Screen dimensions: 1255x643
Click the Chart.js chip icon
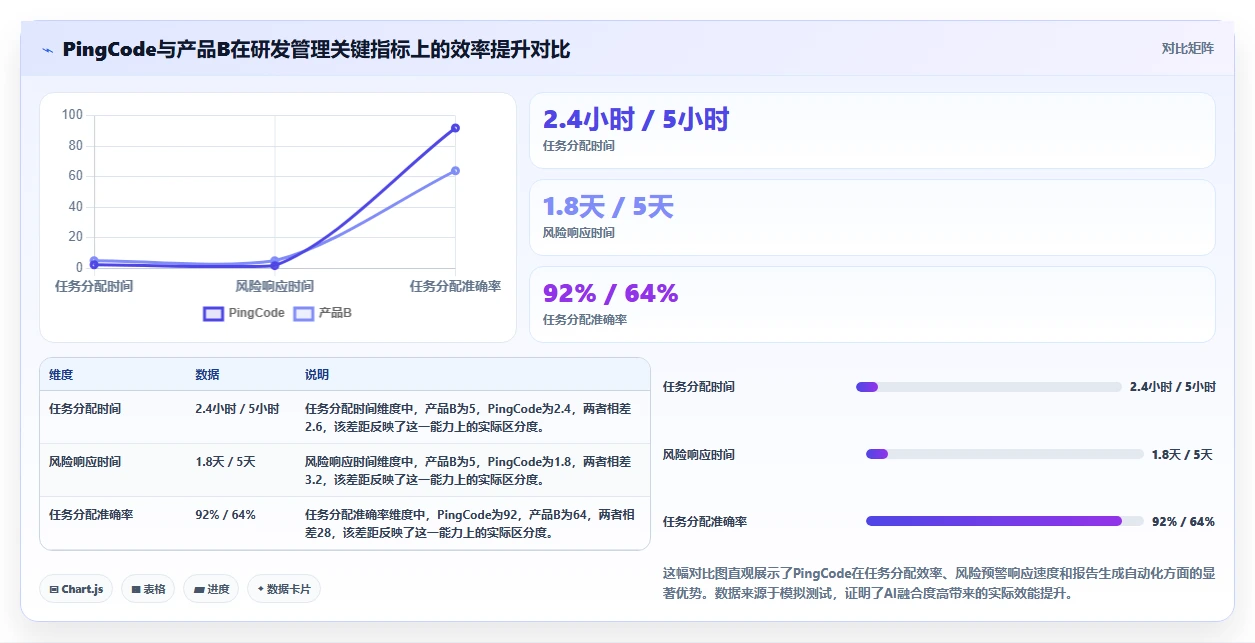(54, 589)
